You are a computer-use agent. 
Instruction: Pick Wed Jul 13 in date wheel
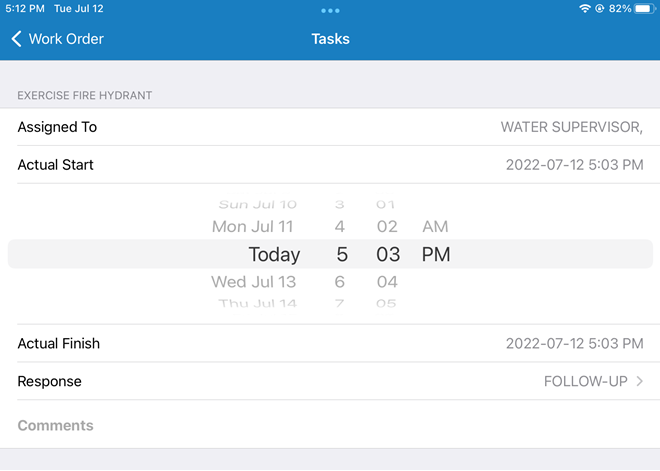pyautogui.click(x=254, y=282)
